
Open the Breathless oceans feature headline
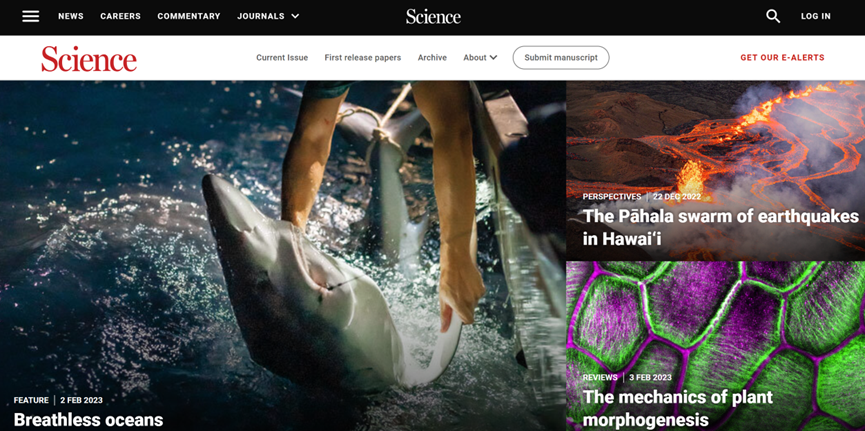(x=88, y=419)
